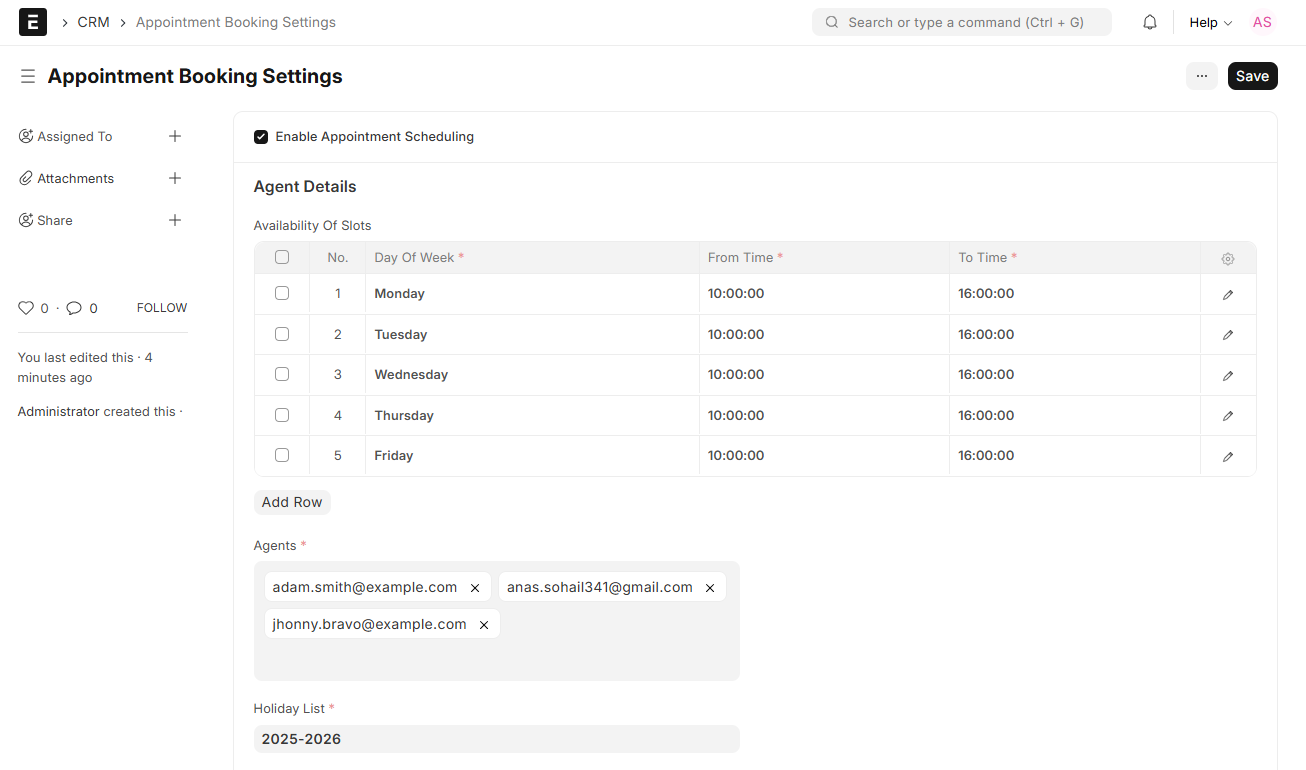This screenshot has width=1306, height=770.
Task: Select the Thursday row checkbox
Action: coord(282,415)
